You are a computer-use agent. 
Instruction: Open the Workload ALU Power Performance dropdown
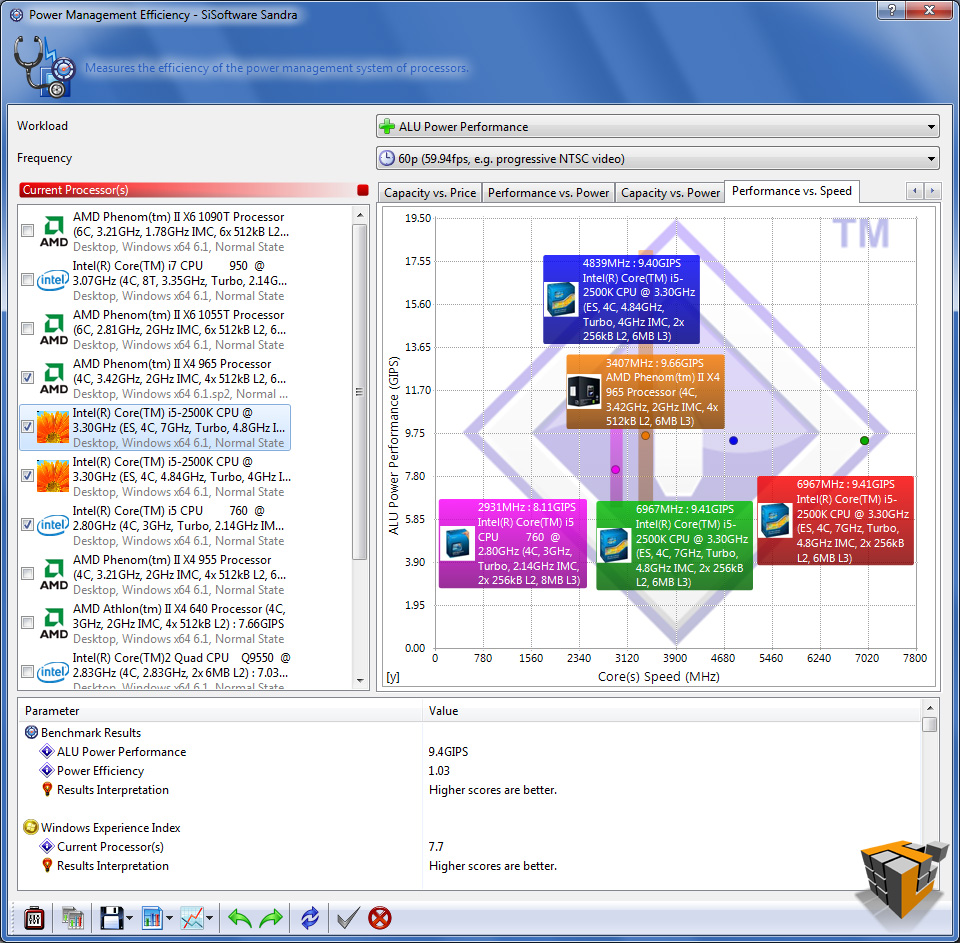tap(658, 127)
